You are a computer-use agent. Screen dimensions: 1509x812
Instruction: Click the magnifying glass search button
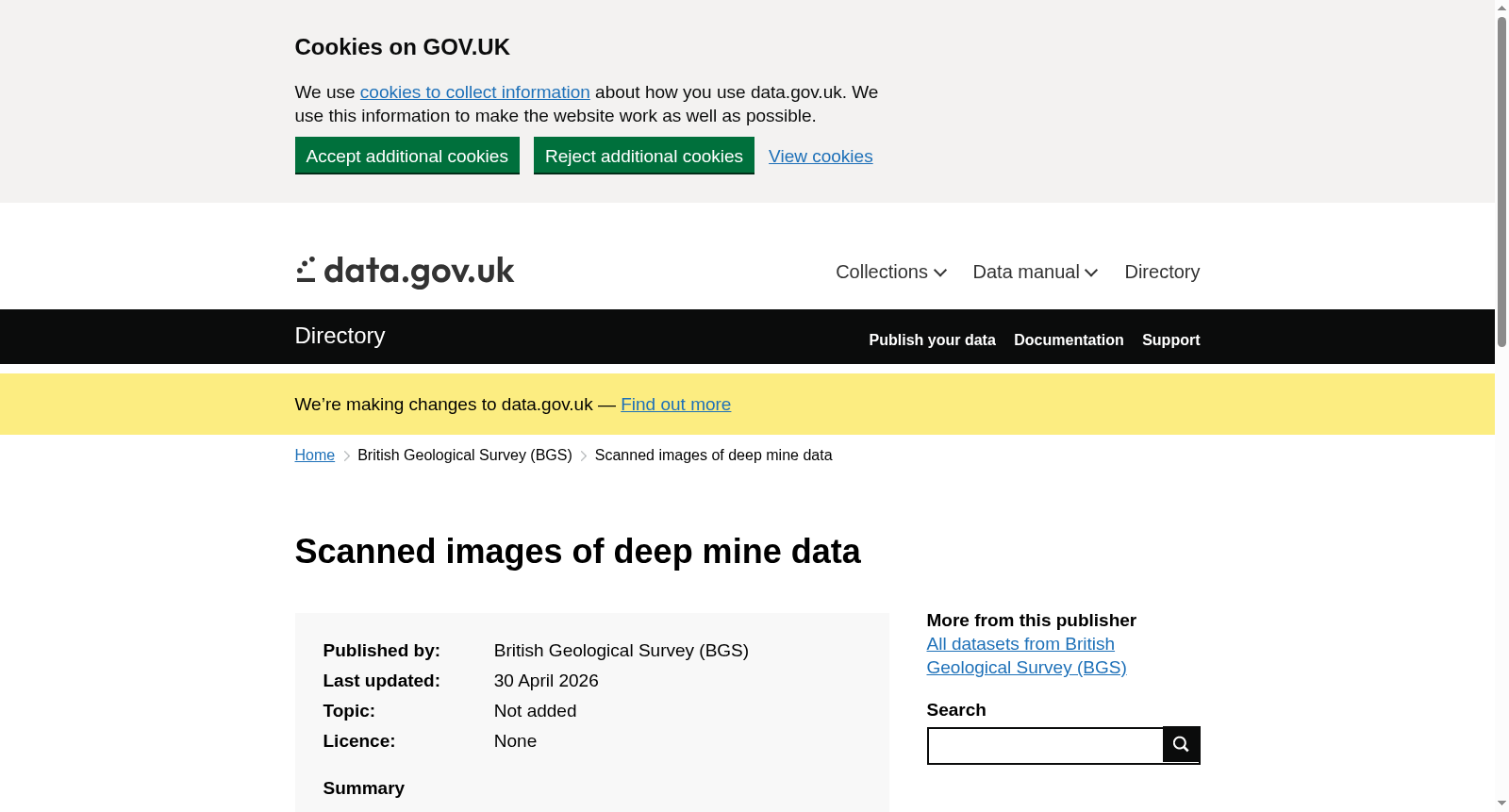tap(1181, 744)
